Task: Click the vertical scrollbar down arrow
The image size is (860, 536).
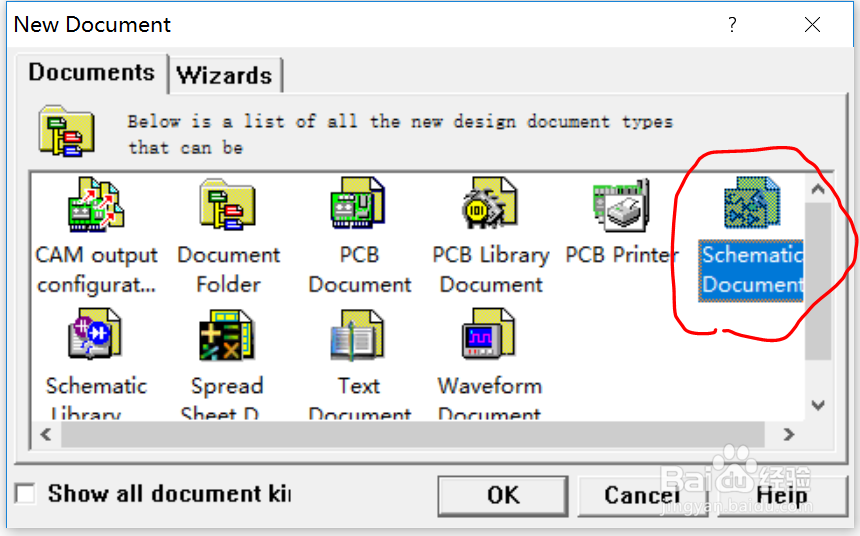Action: [x=818, y=405]
